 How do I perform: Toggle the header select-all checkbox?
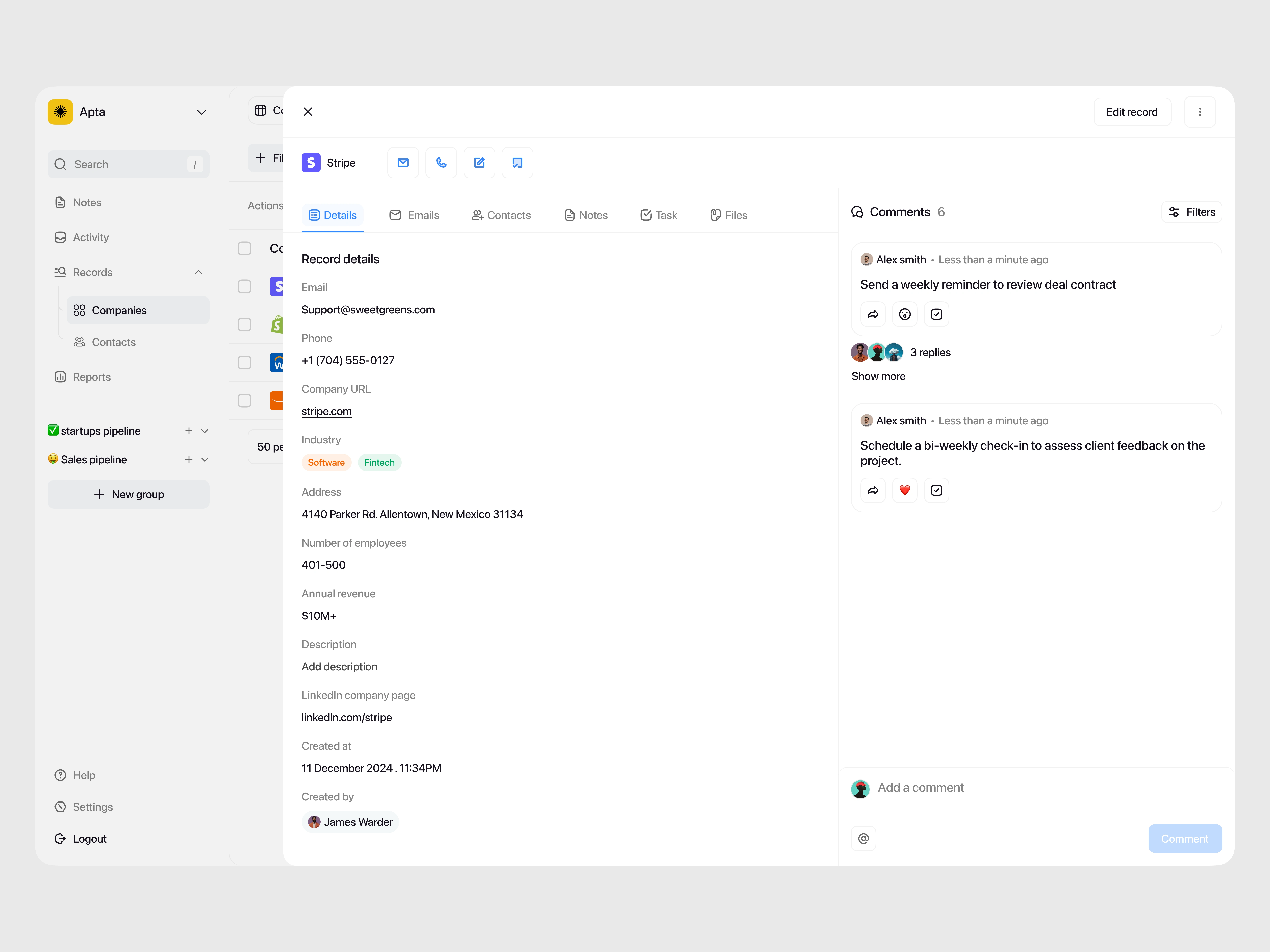point(245,249)
